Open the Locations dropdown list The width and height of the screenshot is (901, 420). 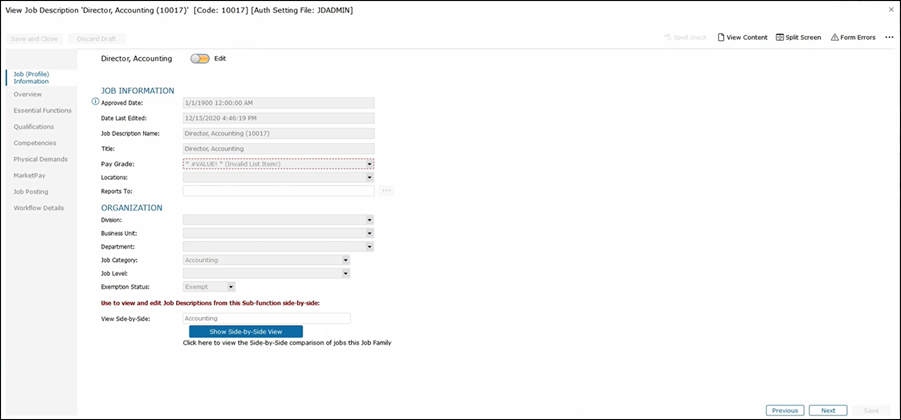(x=370, y=177)
